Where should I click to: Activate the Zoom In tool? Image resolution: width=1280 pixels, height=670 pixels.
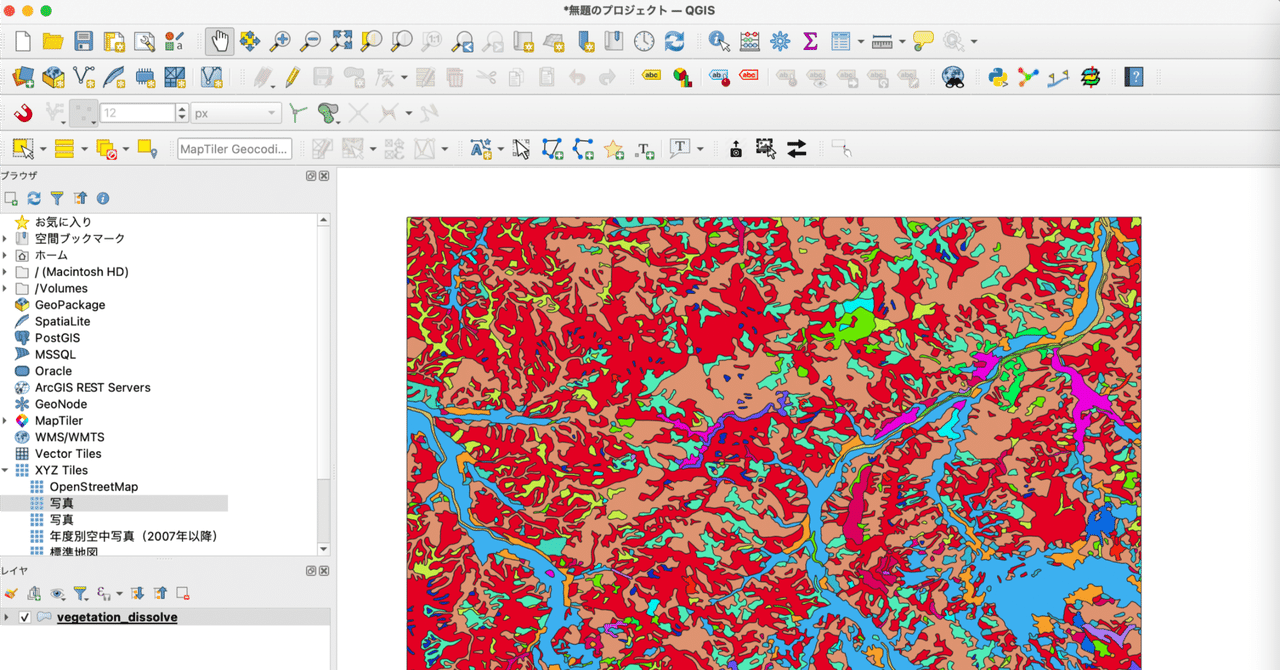click(280, 41)
